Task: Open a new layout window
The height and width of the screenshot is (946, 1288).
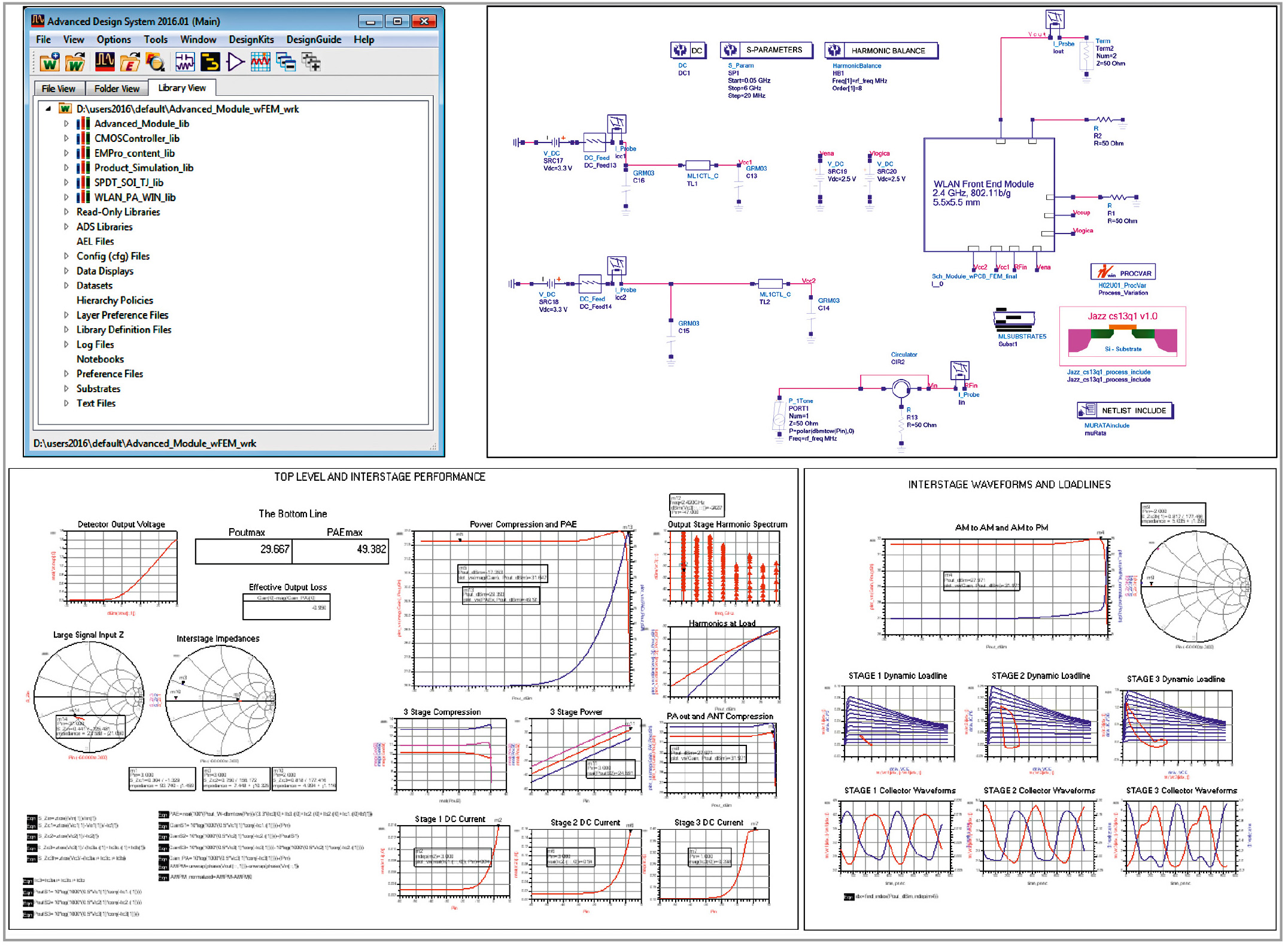Action: 211,62
